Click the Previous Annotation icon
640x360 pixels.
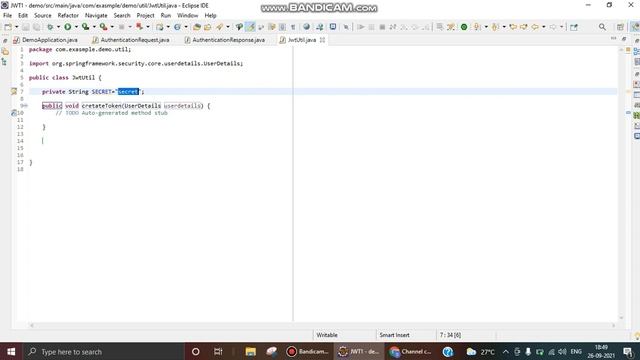[495, 27]
